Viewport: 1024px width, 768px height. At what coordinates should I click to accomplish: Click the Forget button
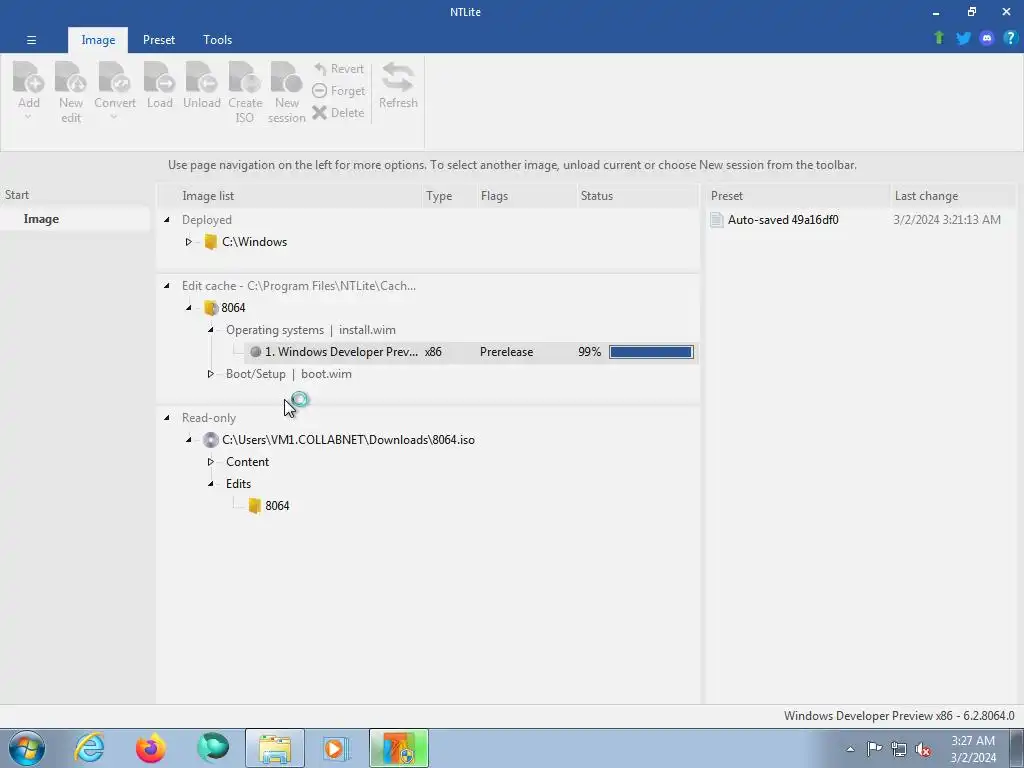click(338, 91)
